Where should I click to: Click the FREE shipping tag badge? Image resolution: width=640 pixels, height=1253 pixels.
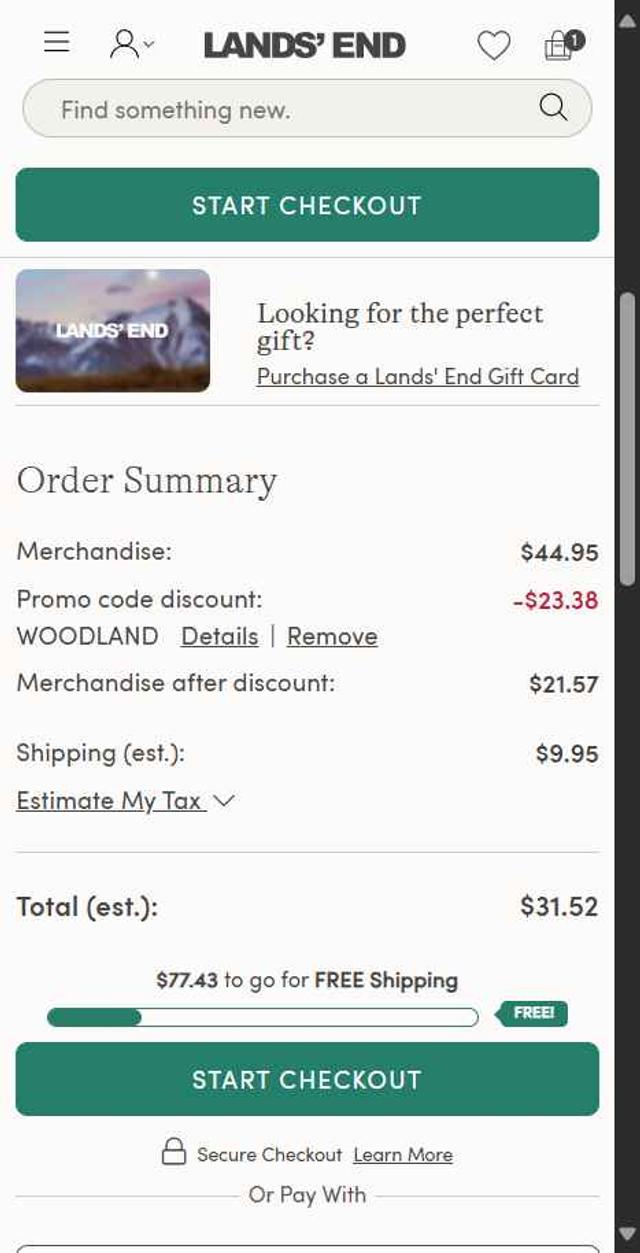[x=533, y=1013]
